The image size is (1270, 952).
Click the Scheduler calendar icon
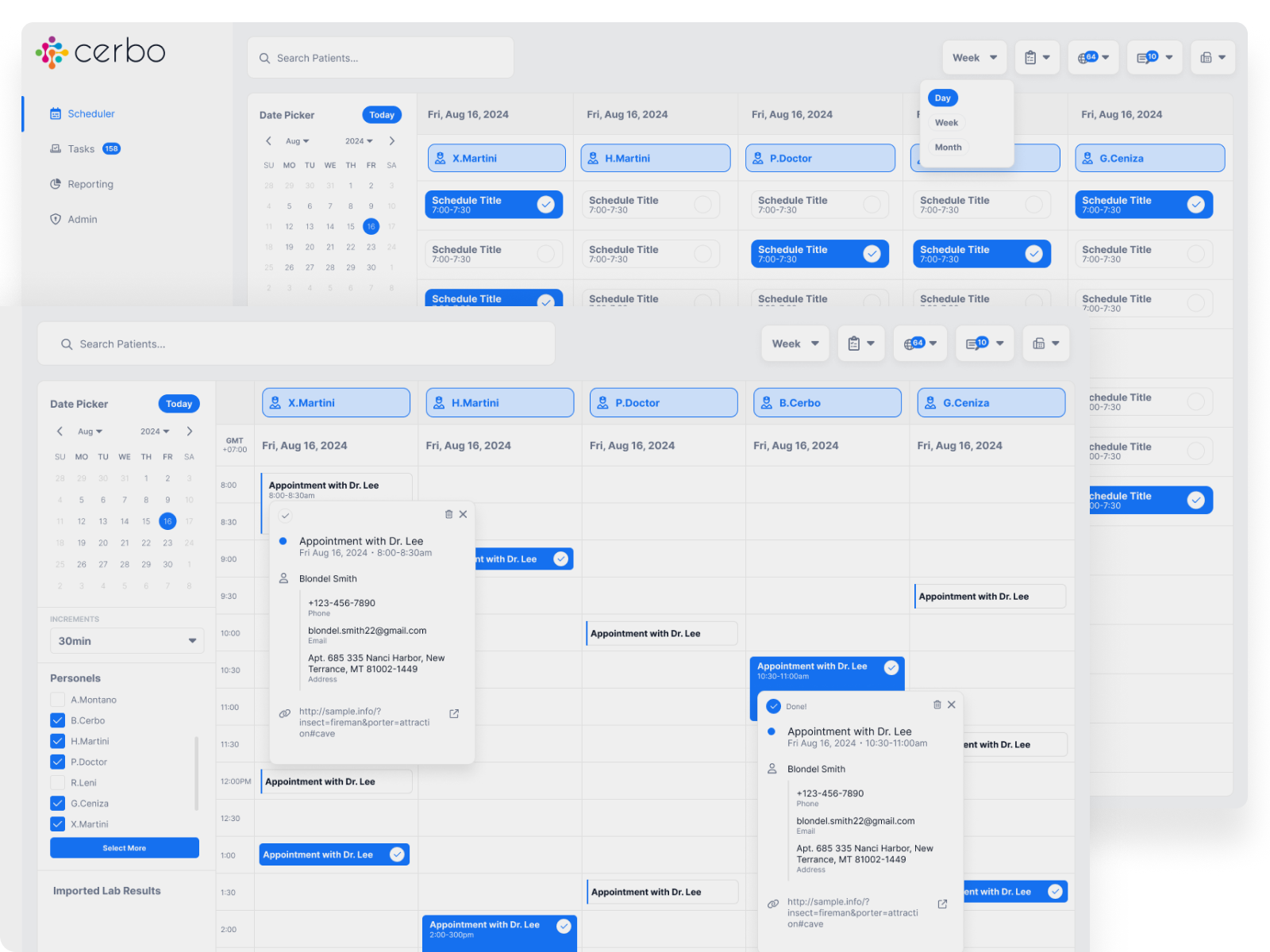pos(56,114)
